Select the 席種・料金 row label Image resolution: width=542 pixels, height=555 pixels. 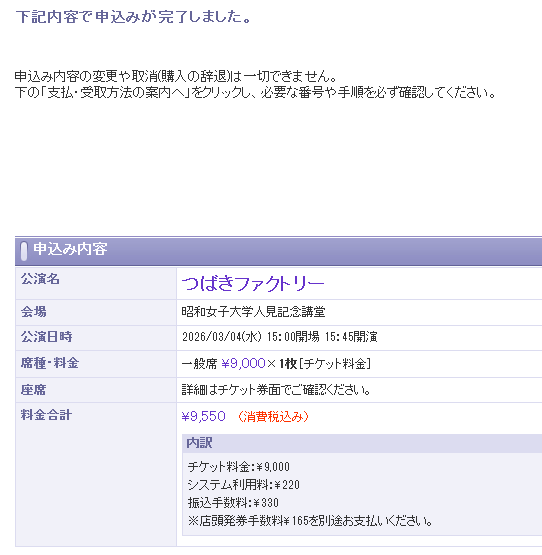click(x=50, y=363)
